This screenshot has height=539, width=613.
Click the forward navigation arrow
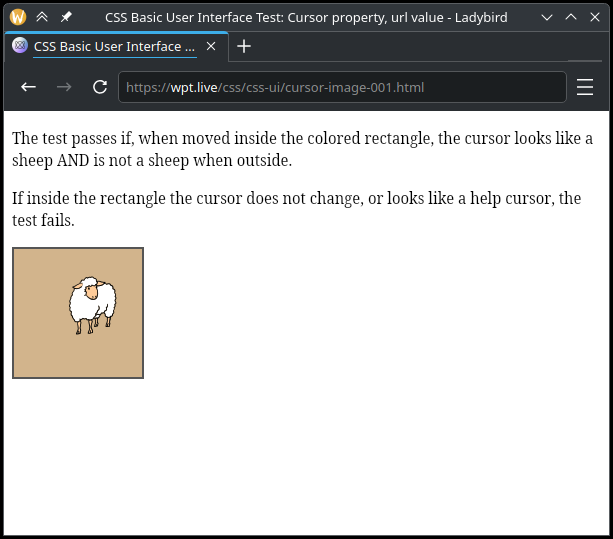[64, 87]
